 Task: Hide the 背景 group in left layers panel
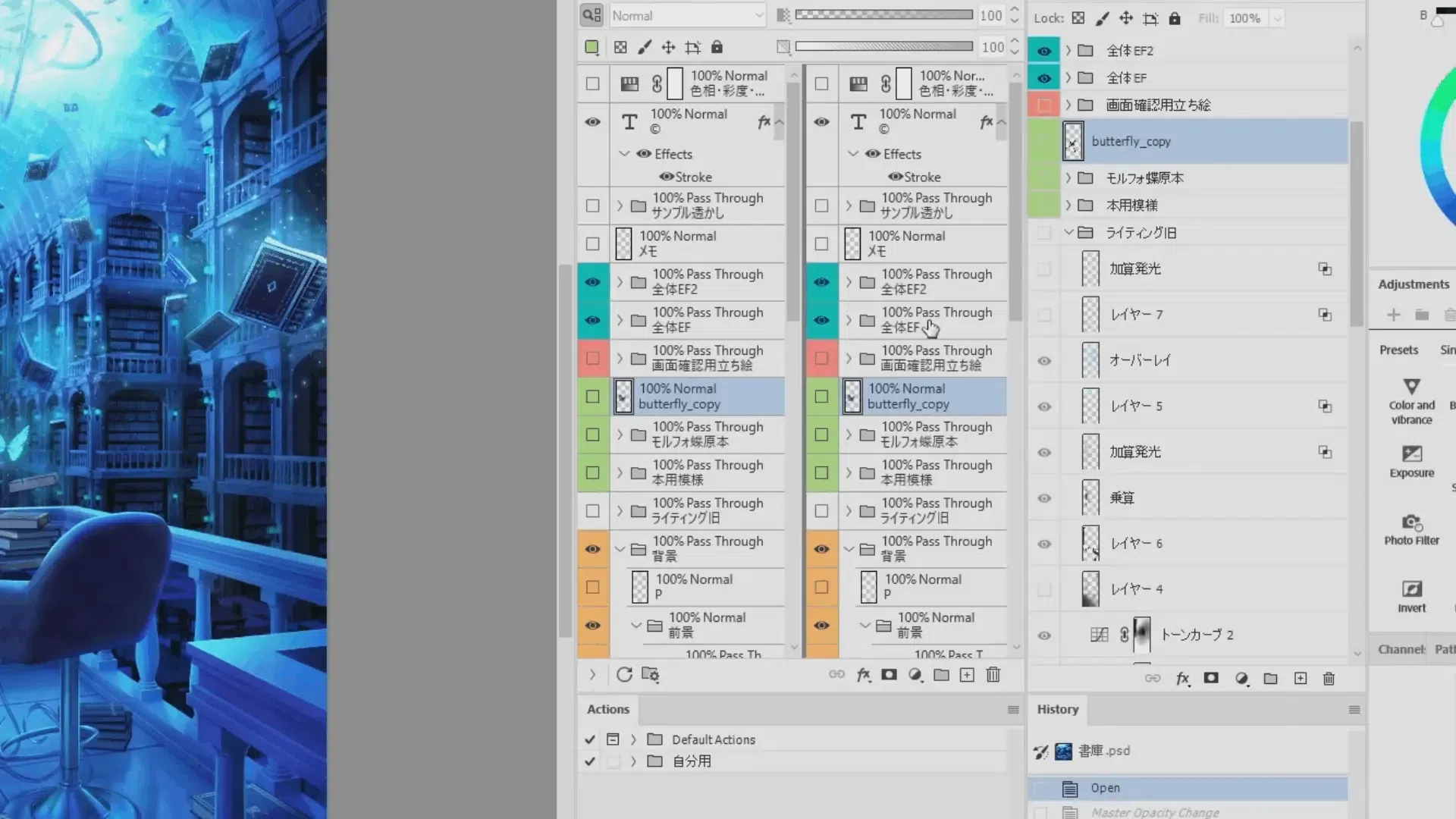(x=593, y=549)
